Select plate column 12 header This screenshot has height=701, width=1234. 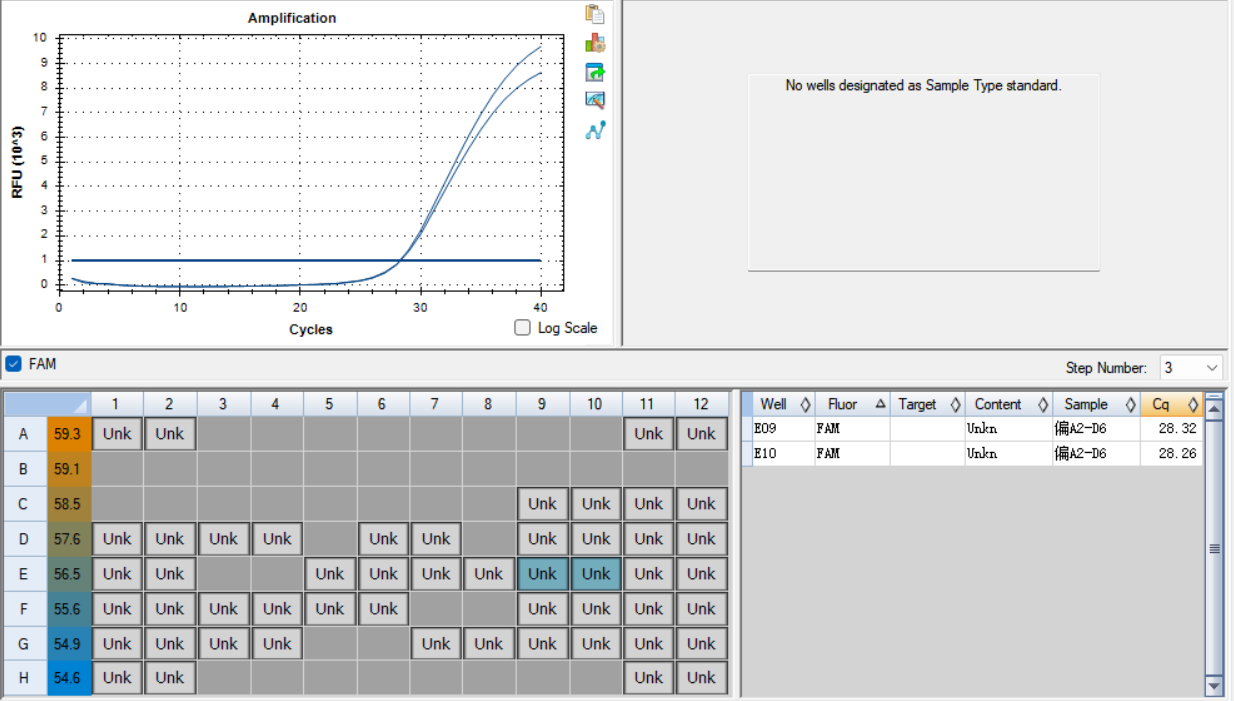pos(701,404)
